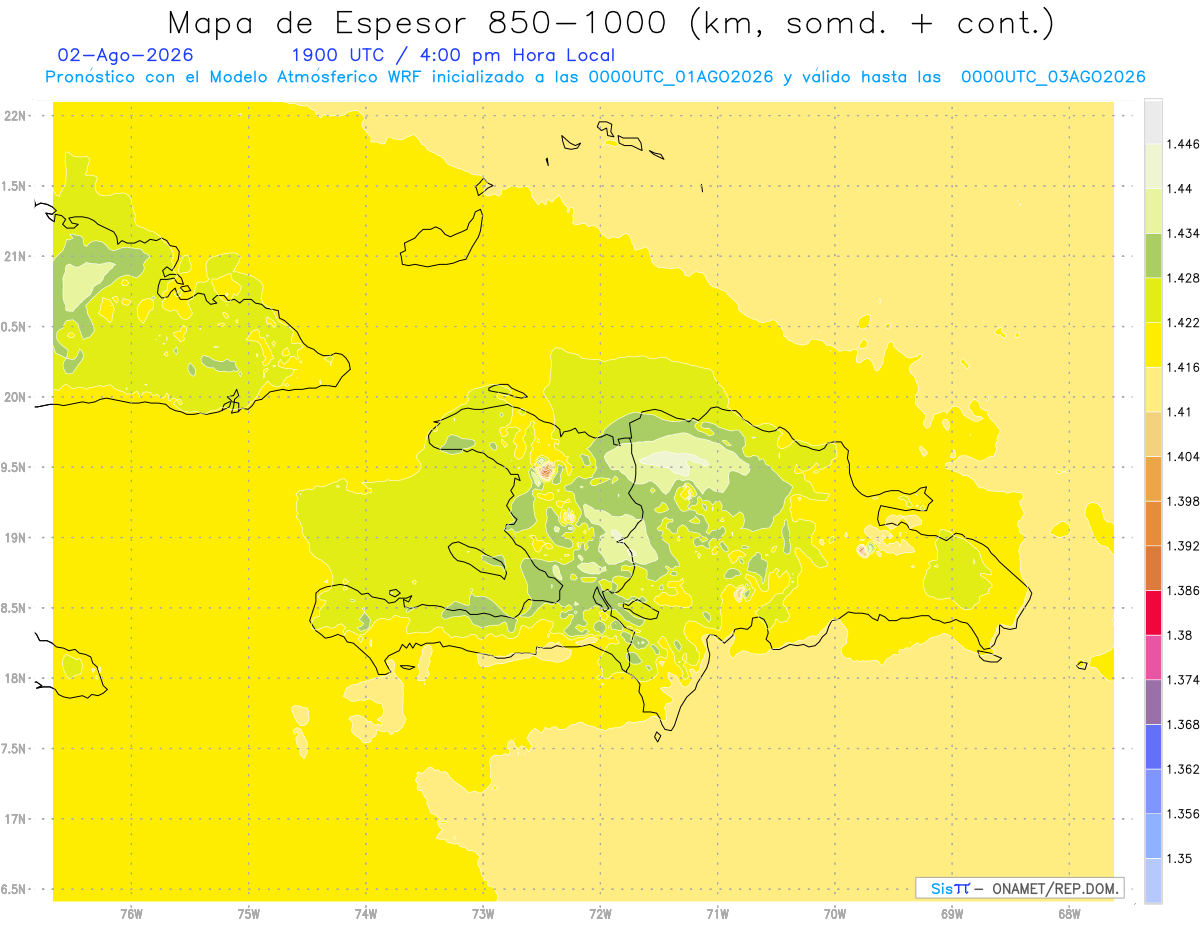
Task: Pick the olive green swatch between 1.434 and 1.428
Action: click(x=1153, y=255)
